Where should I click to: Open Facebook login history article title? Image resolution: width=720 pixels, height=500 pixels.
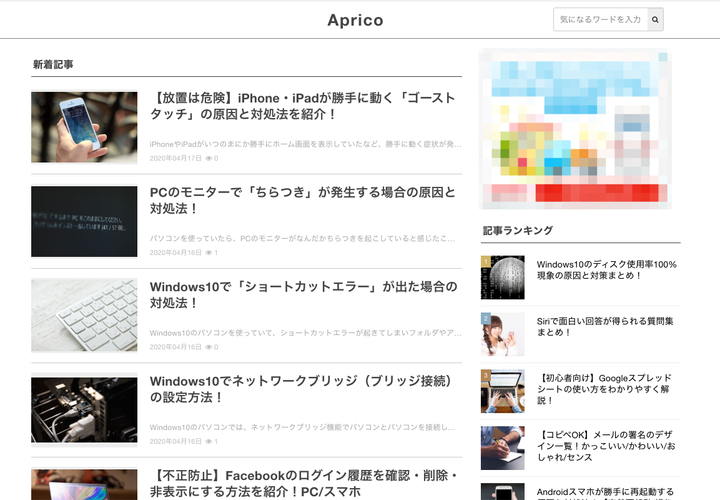(x=304, y=483)
